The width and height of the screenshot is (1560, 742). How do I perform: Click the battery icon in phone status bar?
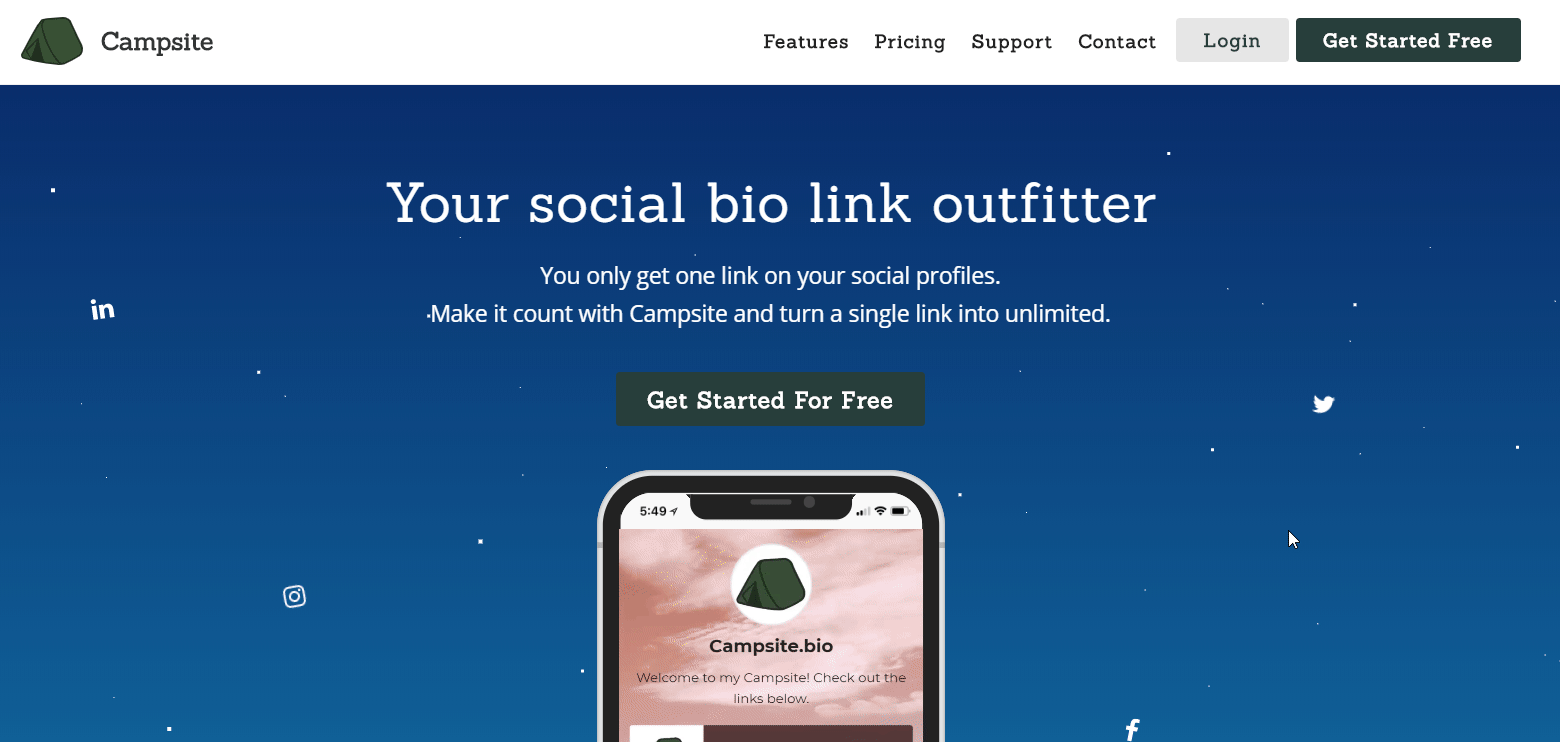(899, 511)
